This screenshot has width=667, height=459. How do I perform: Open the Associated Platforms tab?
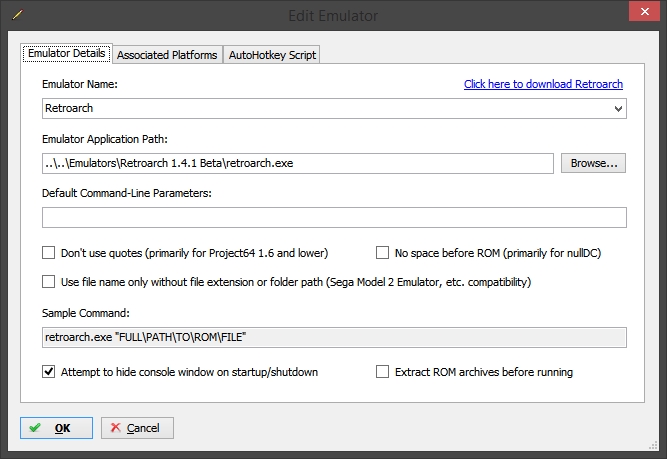[167, 55]
